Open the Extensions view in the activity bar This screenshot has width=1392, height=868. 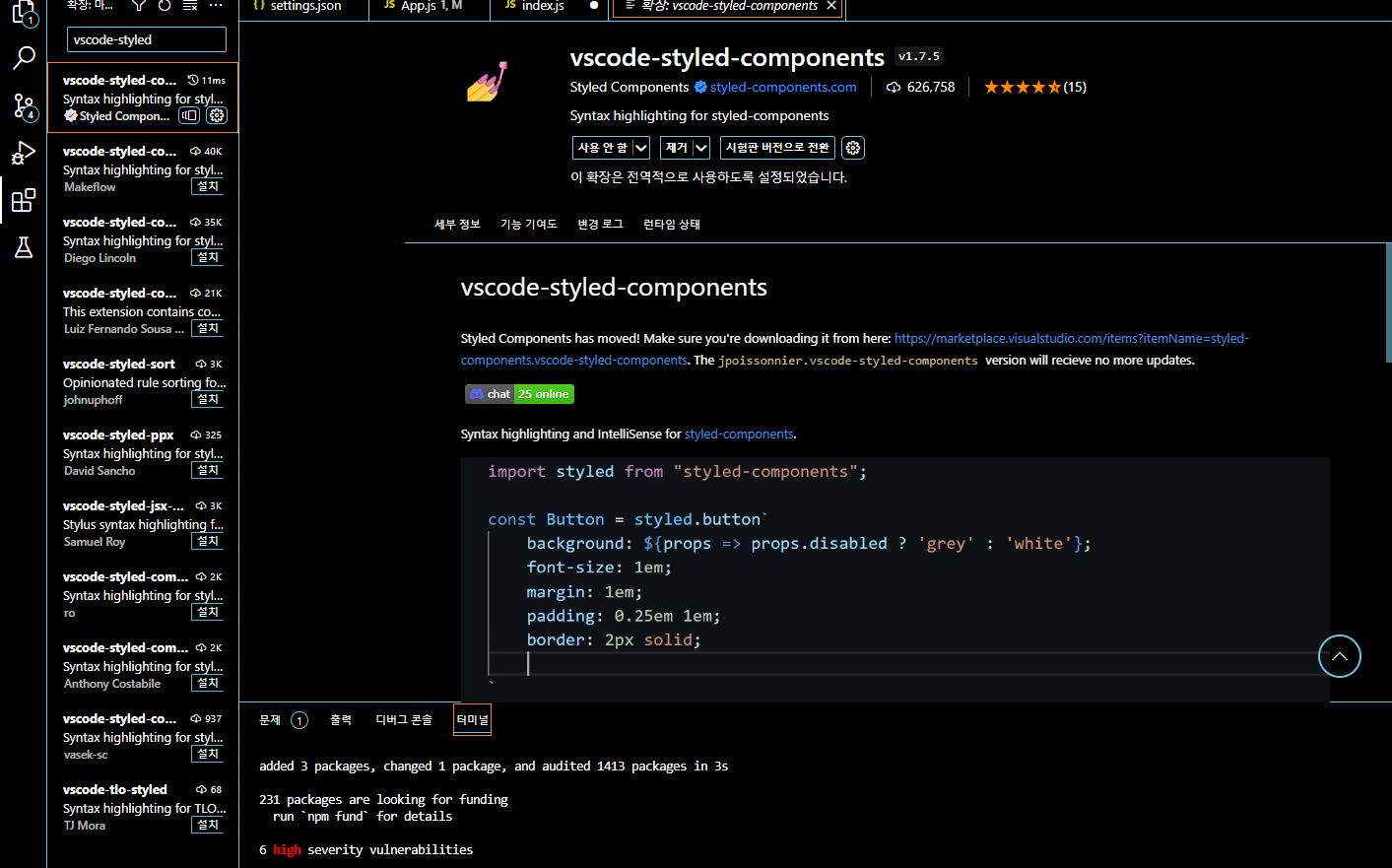[x=24, y=200]
